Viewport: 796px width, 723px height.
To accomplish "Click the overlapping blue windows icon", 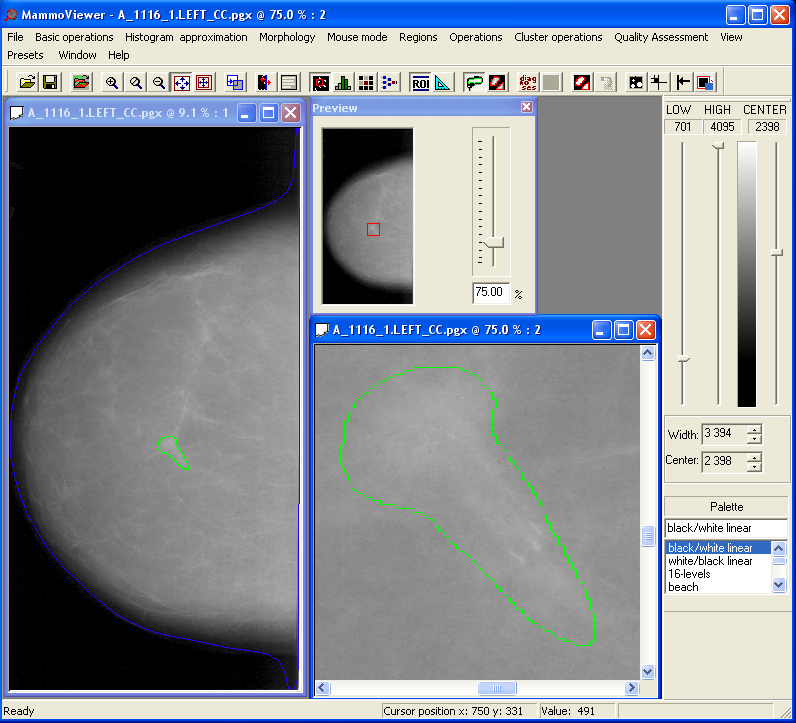I will click(235, 82).
